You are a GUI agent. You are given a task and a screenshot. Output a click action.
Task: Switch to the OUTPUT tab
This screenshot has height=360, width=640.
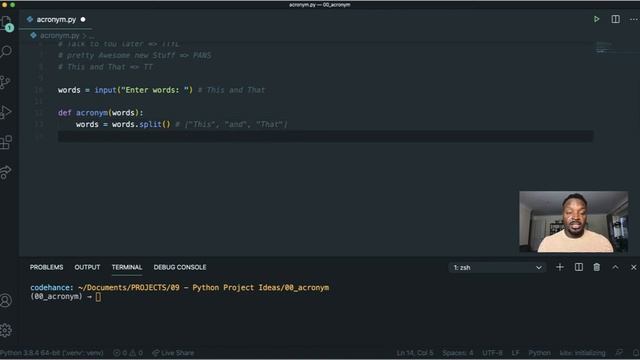coord(87,267)
